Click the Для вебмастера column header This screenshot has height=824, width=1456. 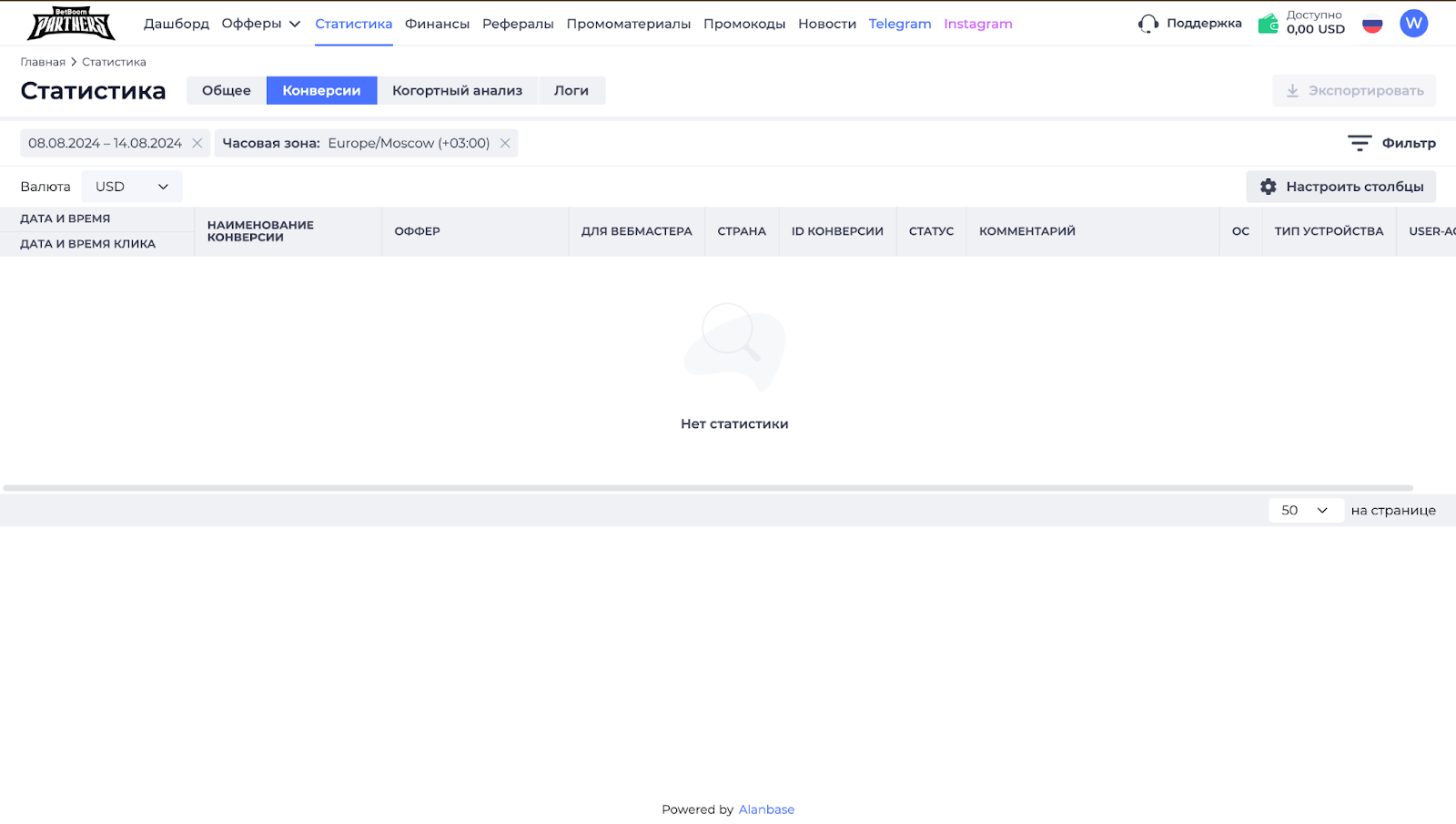click(x=637, y=231)
